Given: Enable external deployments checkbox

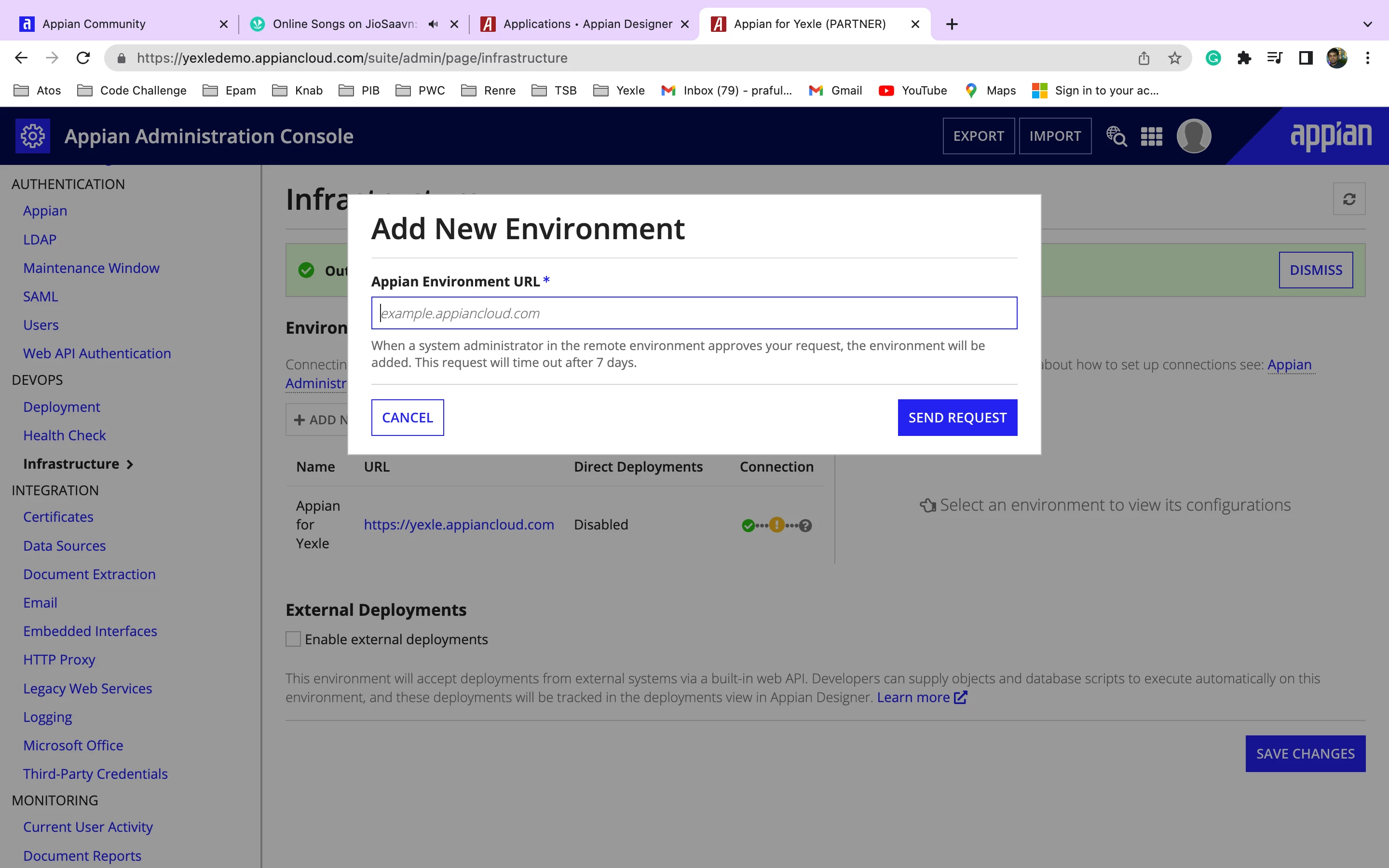Looking at the screenshot, I should 293,639.
